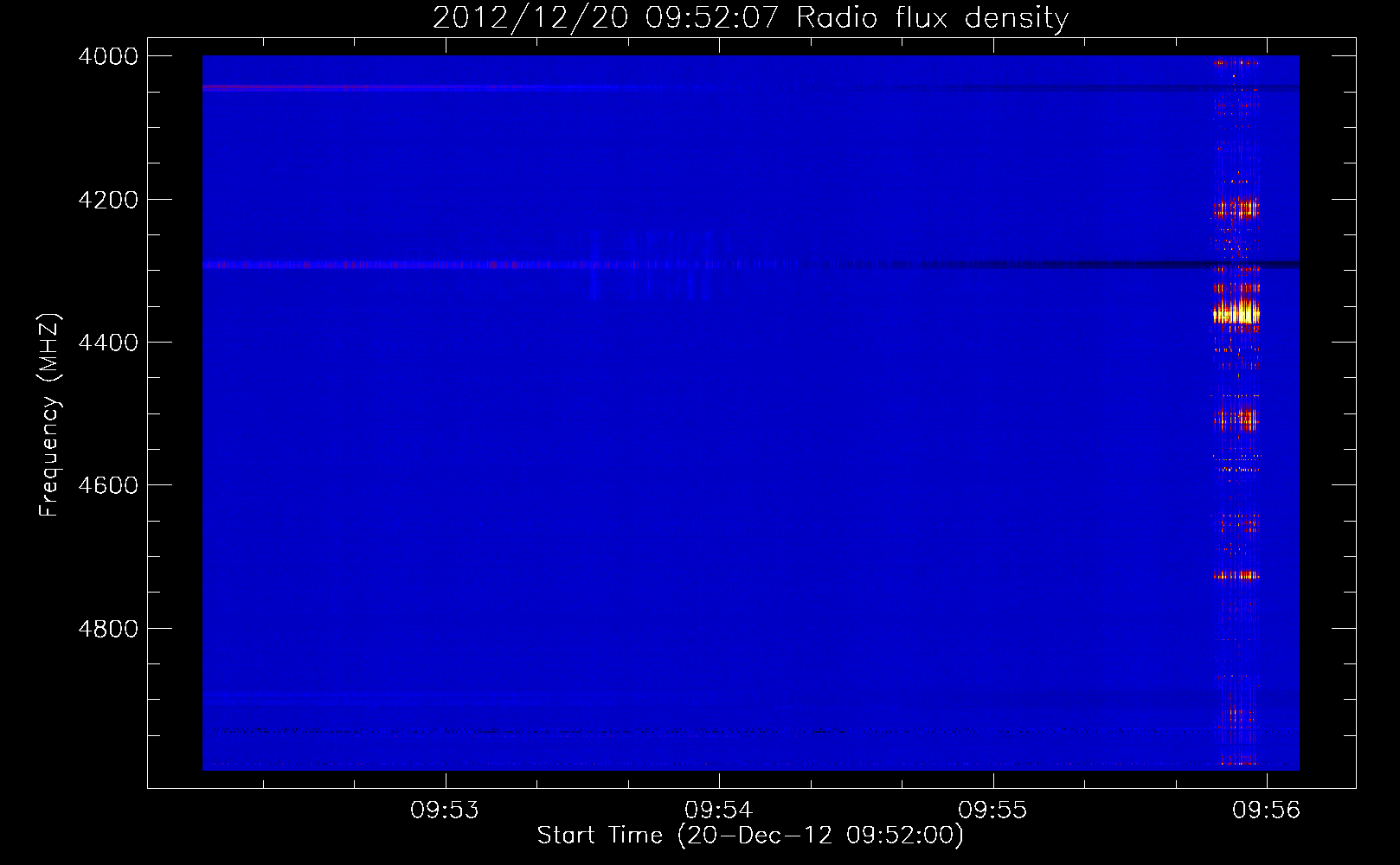Click the 09:55 time axis label

992,811
